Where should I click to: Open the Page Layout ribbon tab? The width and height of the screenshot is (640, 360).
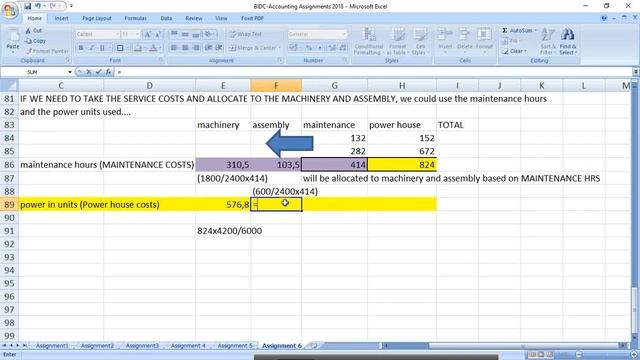(97, 18)
